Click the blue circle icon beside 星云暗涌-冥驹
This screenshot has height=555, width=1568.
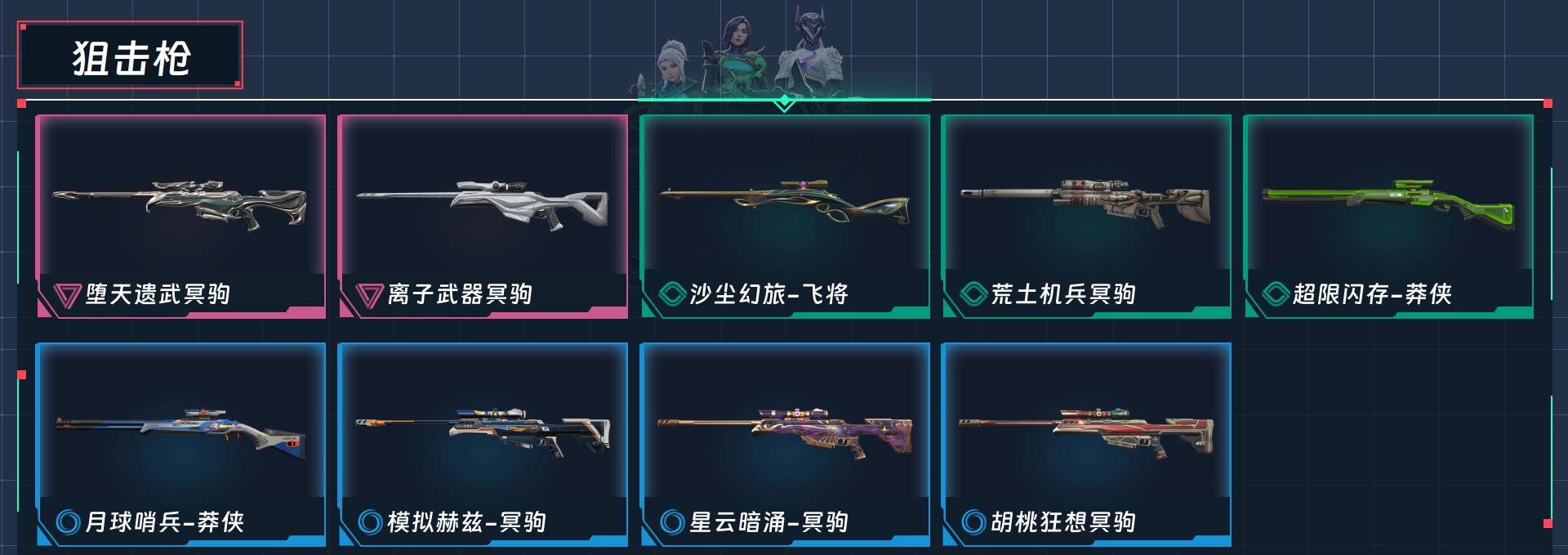pos(672,521)
